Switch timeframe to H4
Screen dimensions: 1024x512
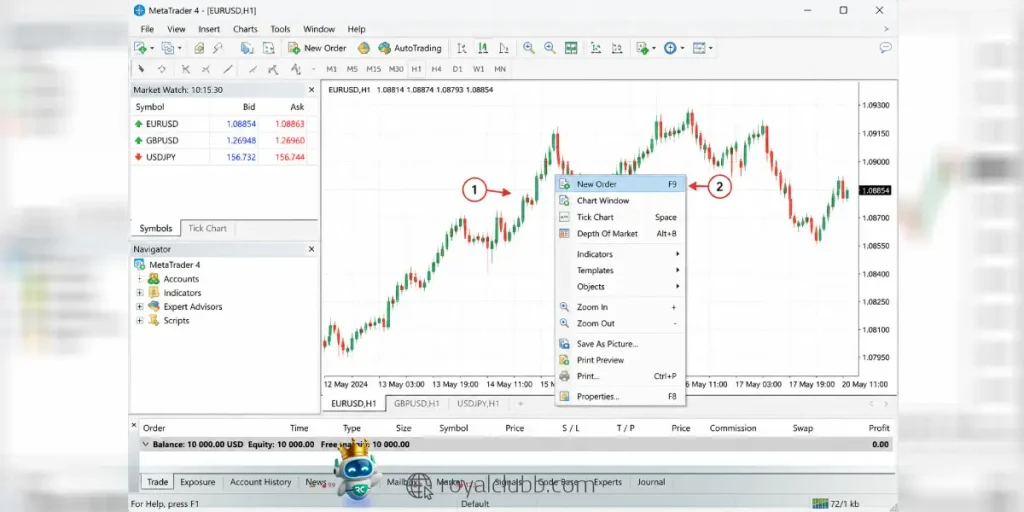coord(436,69)
